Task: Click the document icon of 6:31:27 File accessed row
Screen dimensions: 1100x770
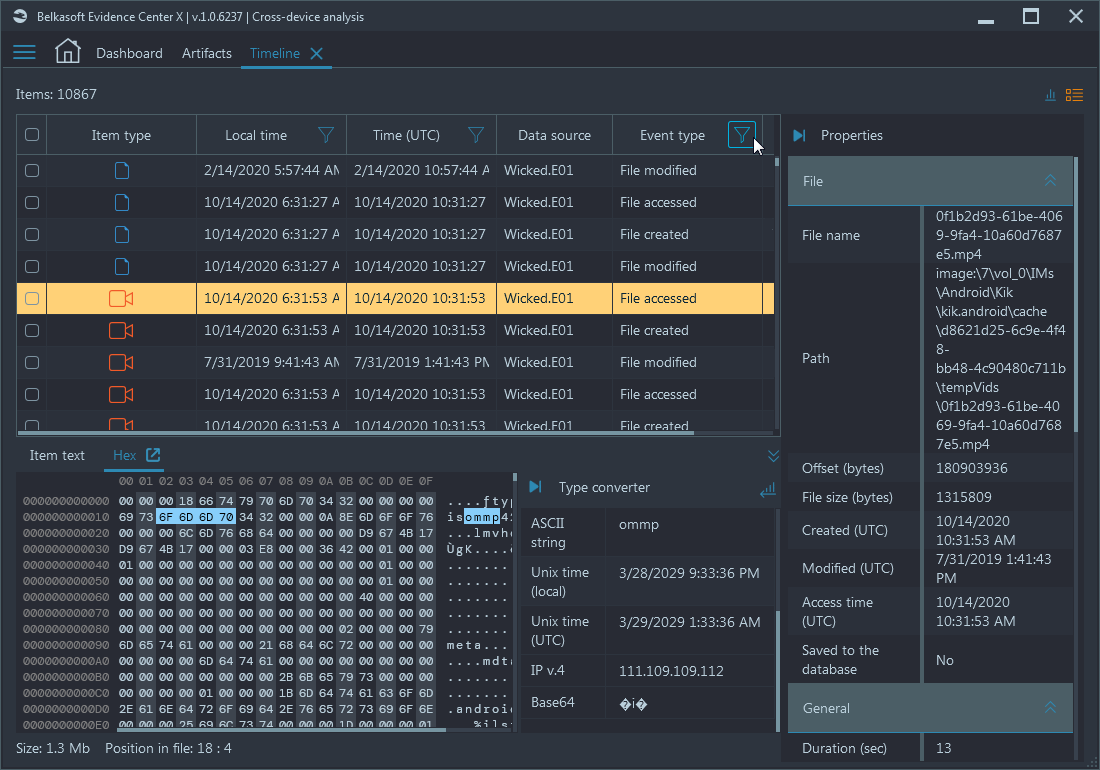Action: [121, 203]
